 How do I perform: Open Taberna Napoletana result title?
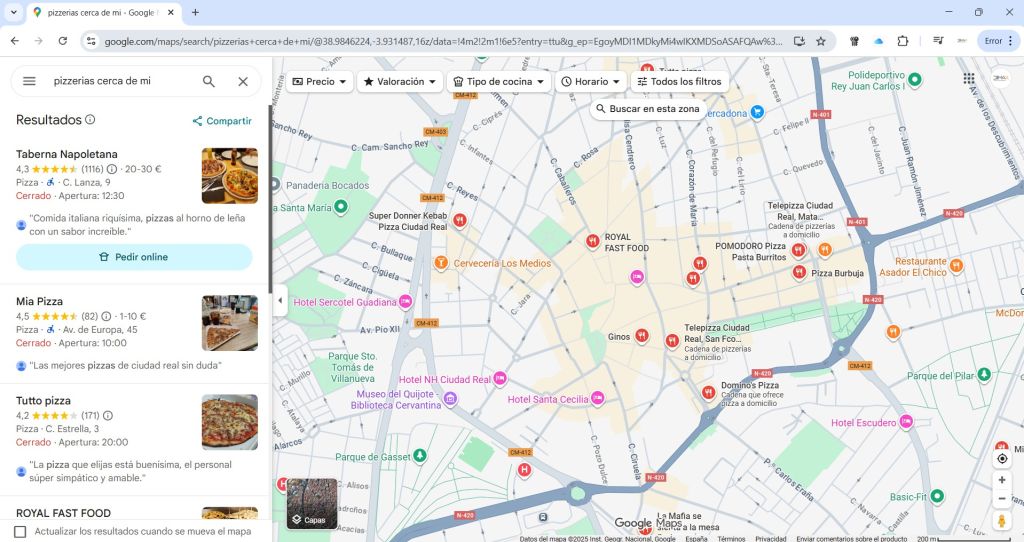(x=67, y=154)
